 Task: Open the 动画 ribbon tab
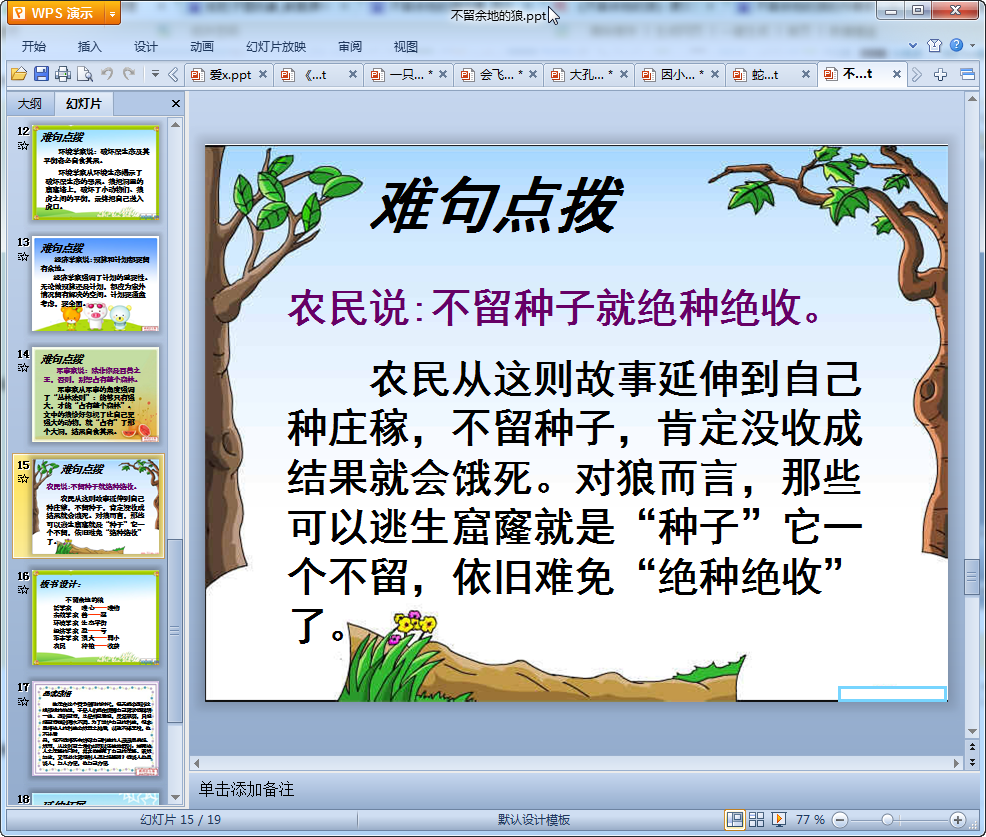(x=202, y=47)
